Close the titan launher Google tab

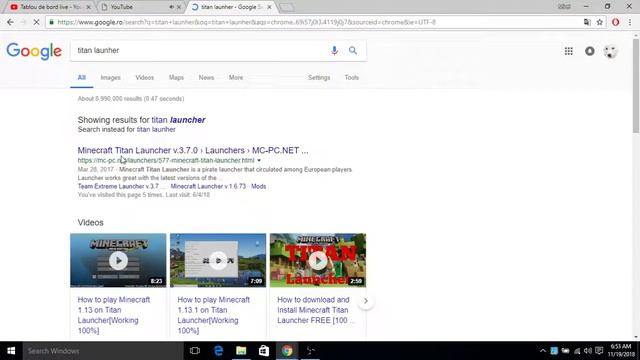tap(269, 7)
